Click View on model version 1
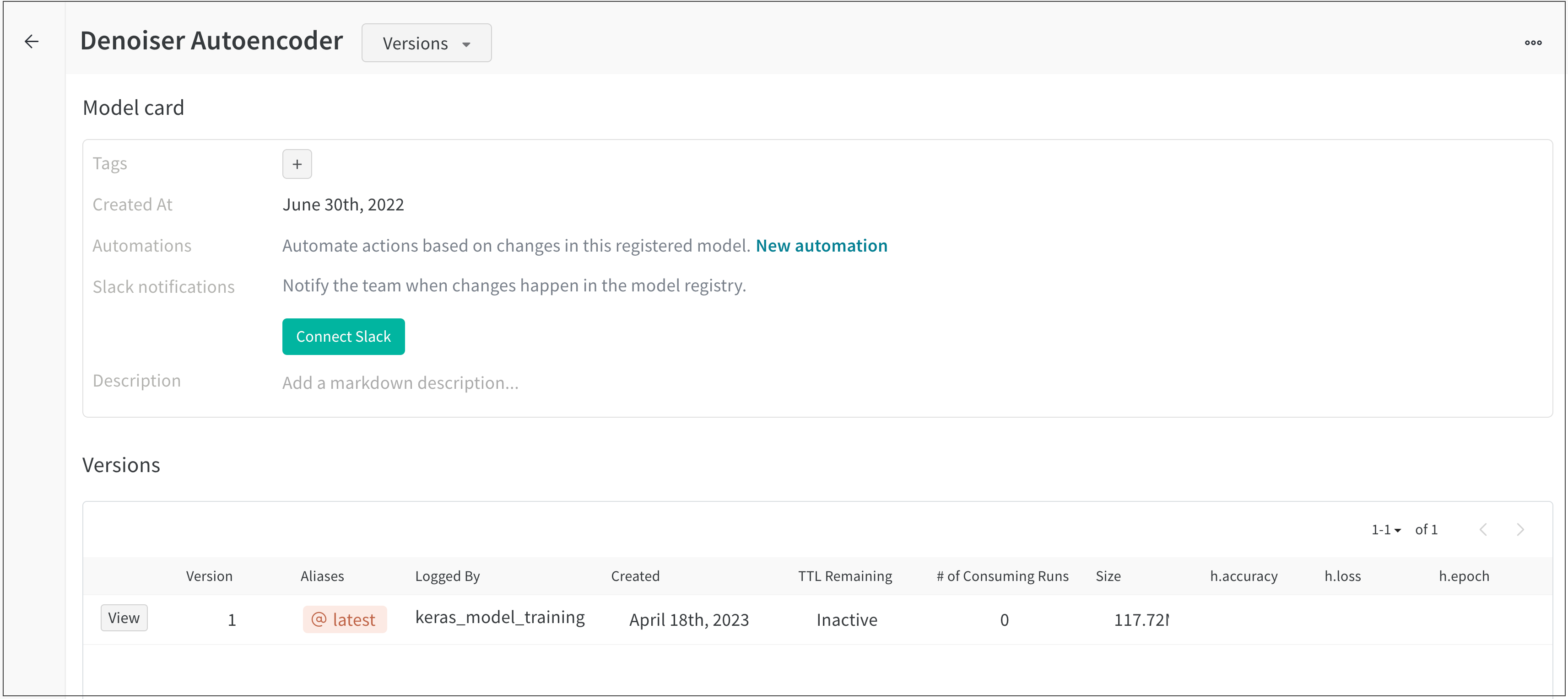 pyautogui.click(x=124, y=618)
